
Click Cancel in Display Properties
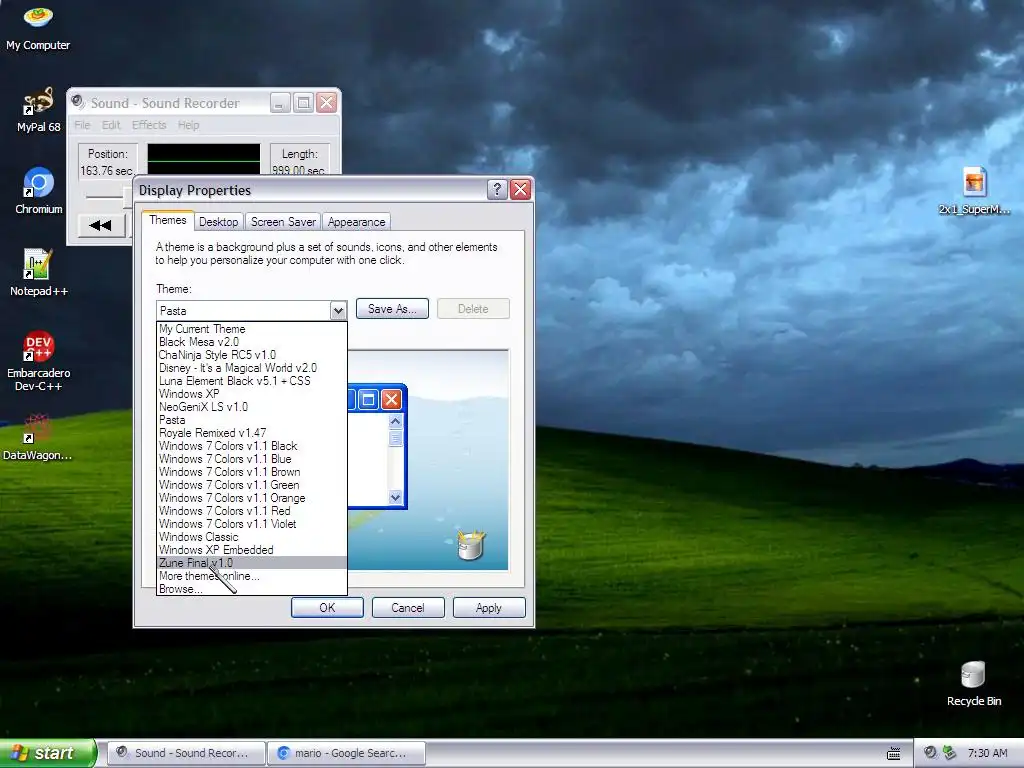[408, 607]
